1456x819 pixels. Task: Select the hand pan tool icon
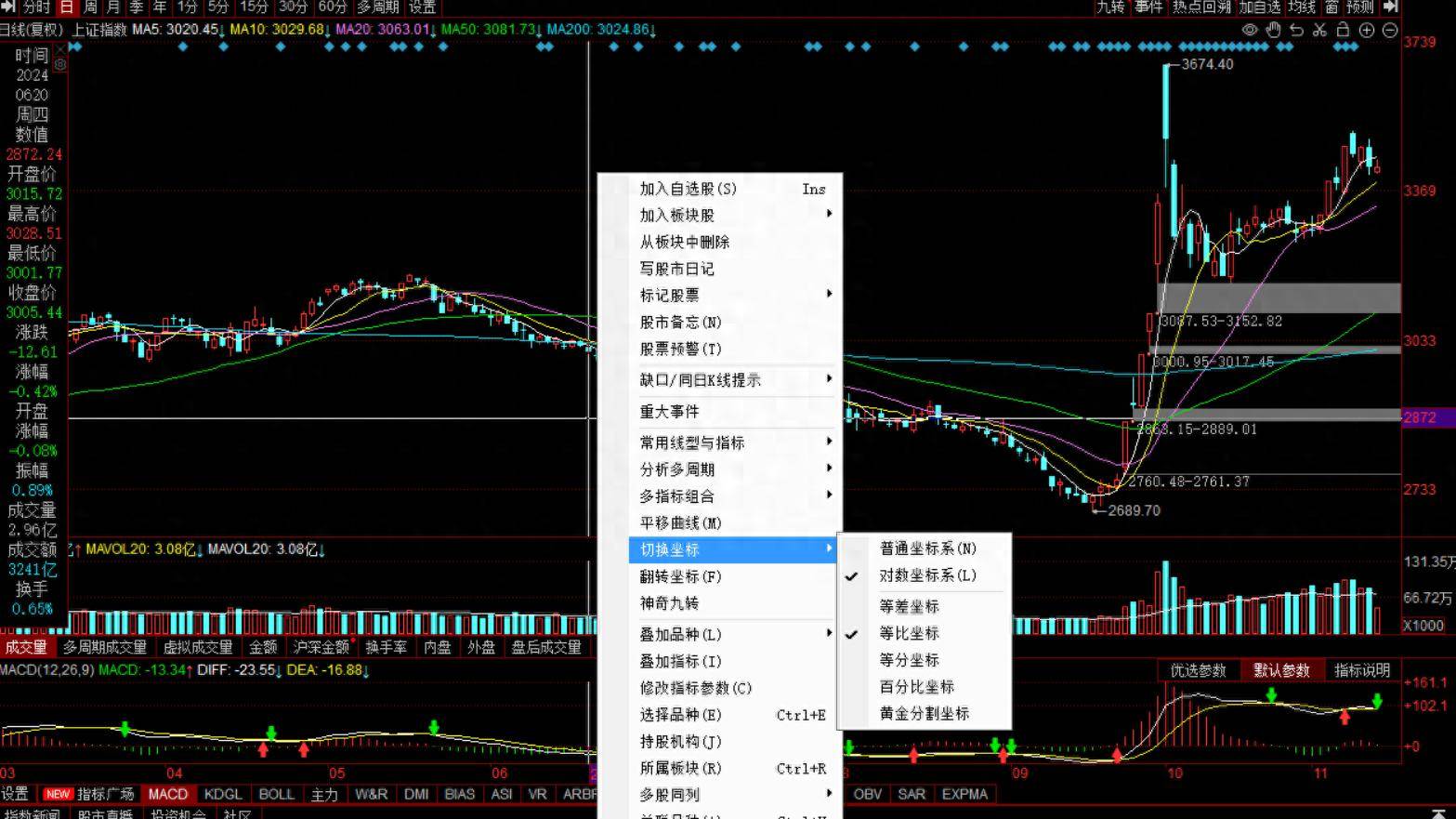pos(1273,30)
